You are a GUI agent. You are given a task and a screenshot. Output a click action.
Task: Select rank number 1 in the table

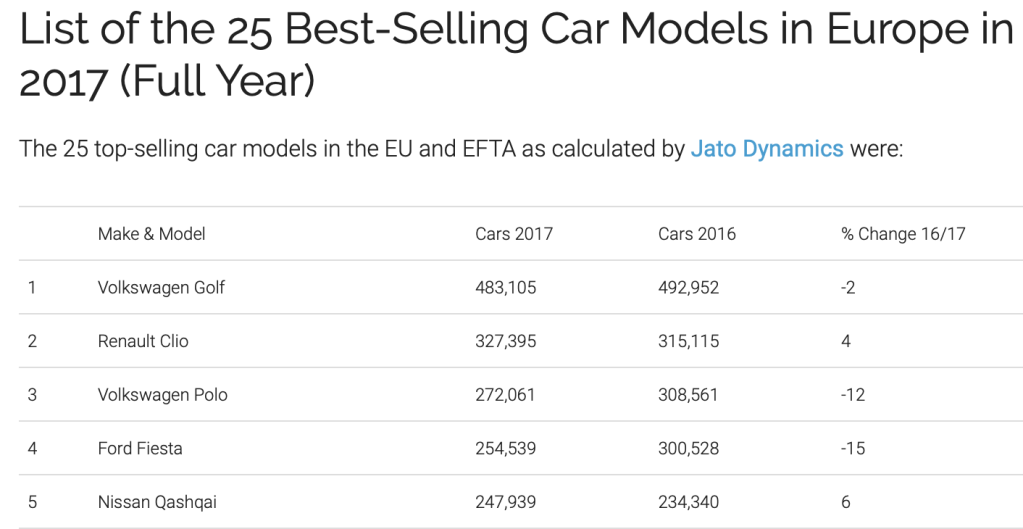32,288
